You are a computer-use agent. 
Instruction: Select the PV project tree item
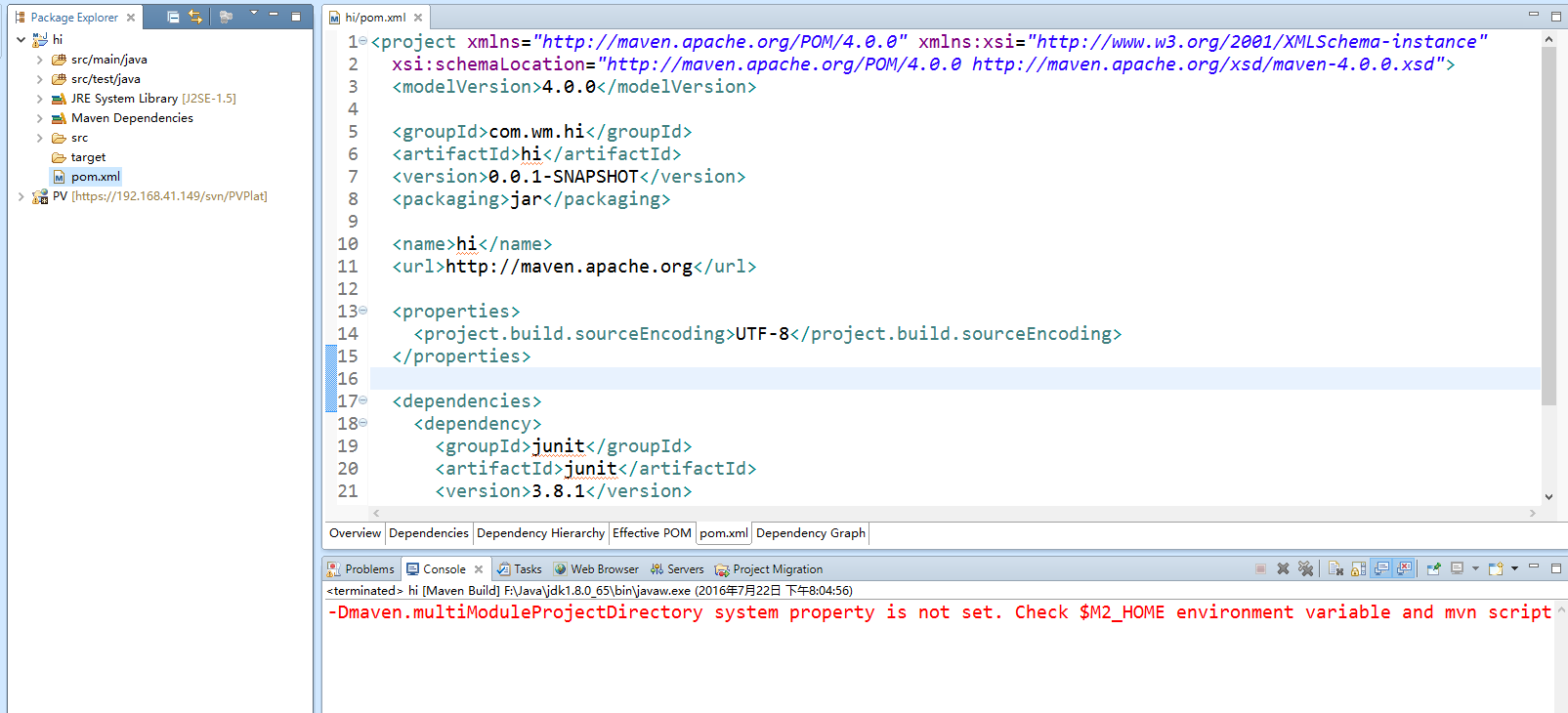(149, 196)
